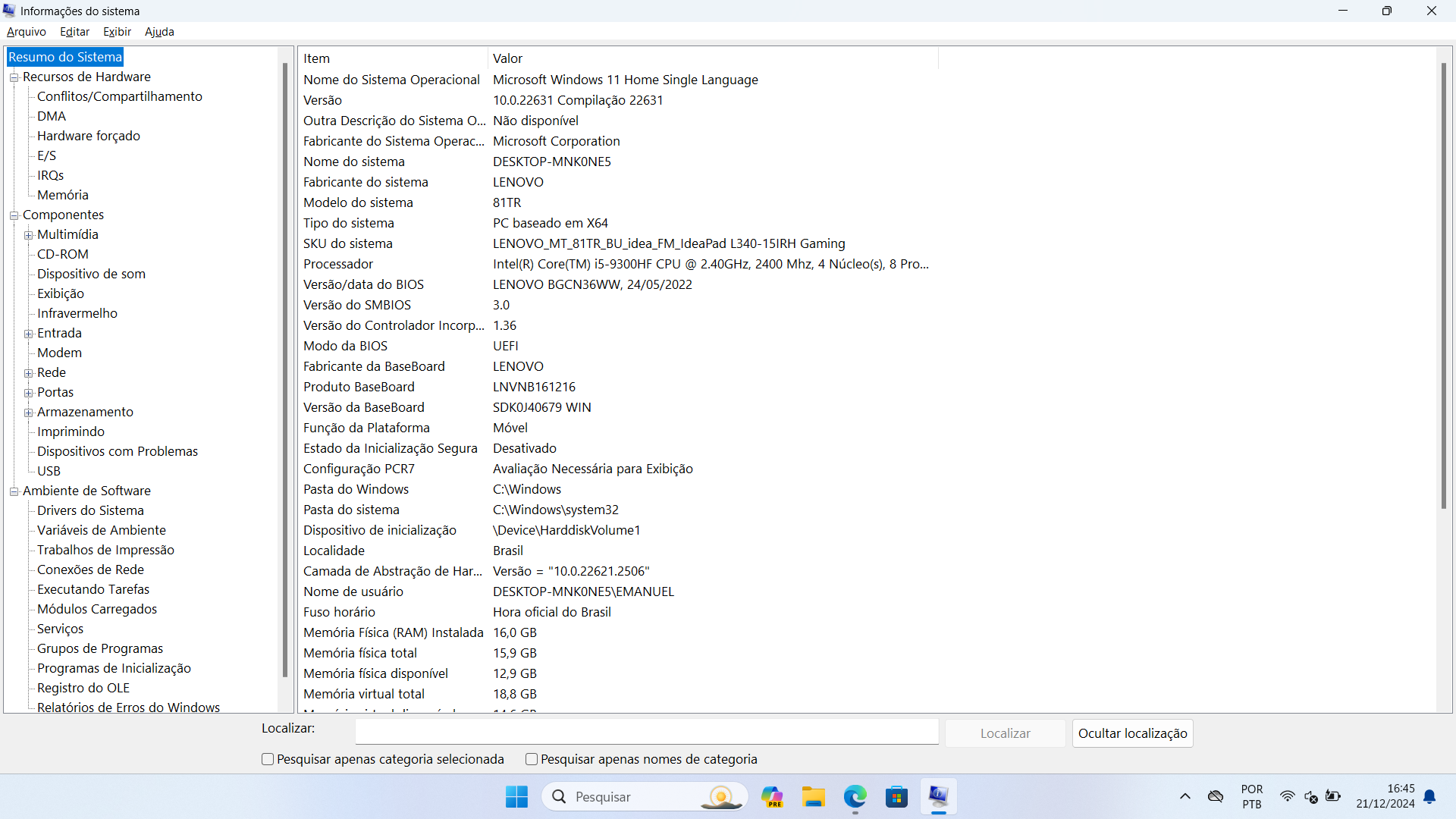The width and height of the screenshot is (1456, 819).
Task: Select the Memória tree item
Action: click(63, 195)
